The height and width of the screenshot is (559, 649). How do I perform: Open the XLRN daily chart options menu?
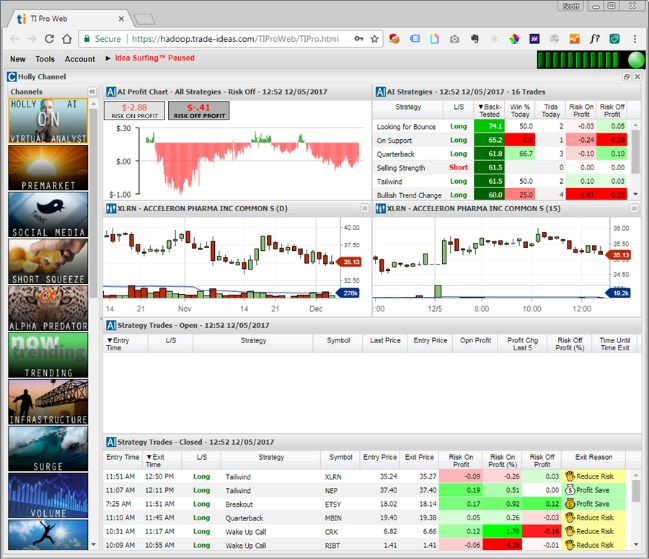coord(365,209)
